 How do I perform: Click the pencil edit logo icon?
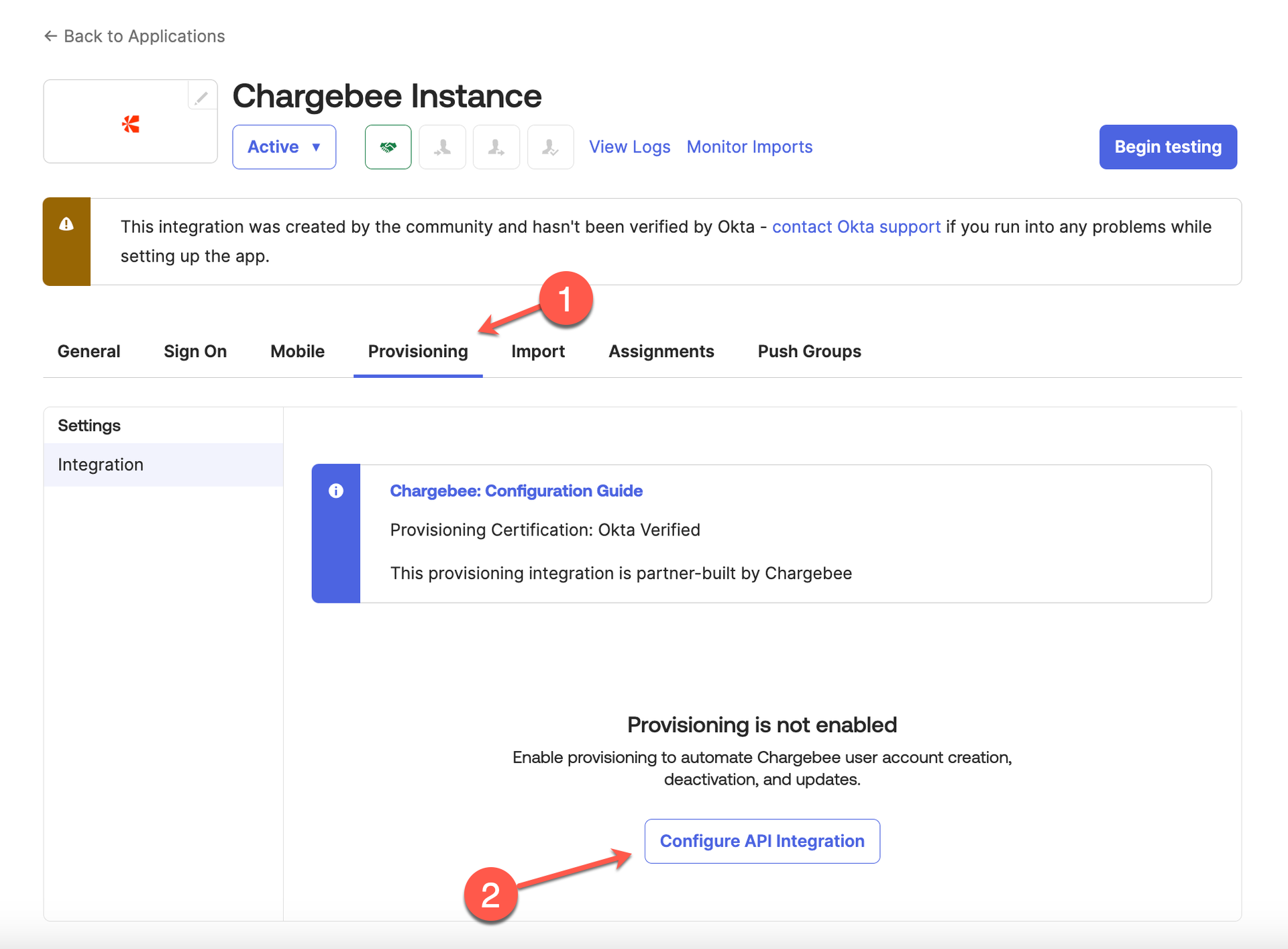click(201, 97)
